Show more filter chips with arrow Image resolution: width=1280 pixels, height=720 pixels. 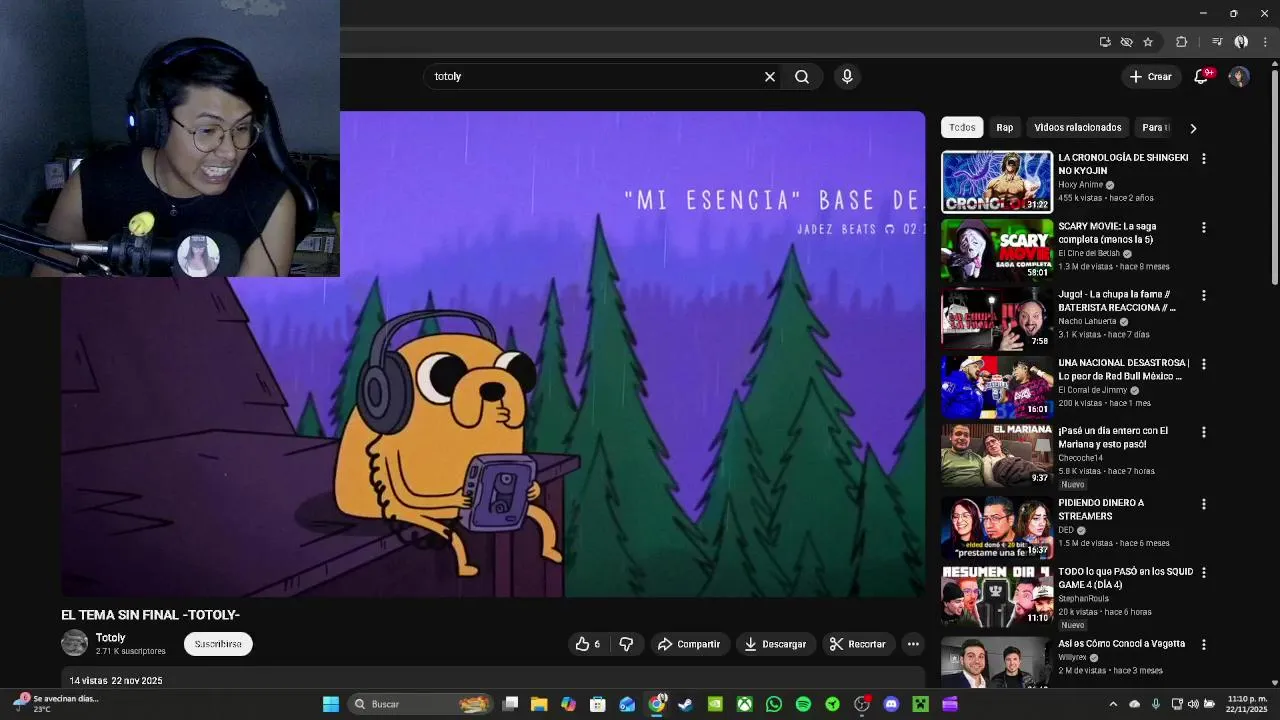1192,128
